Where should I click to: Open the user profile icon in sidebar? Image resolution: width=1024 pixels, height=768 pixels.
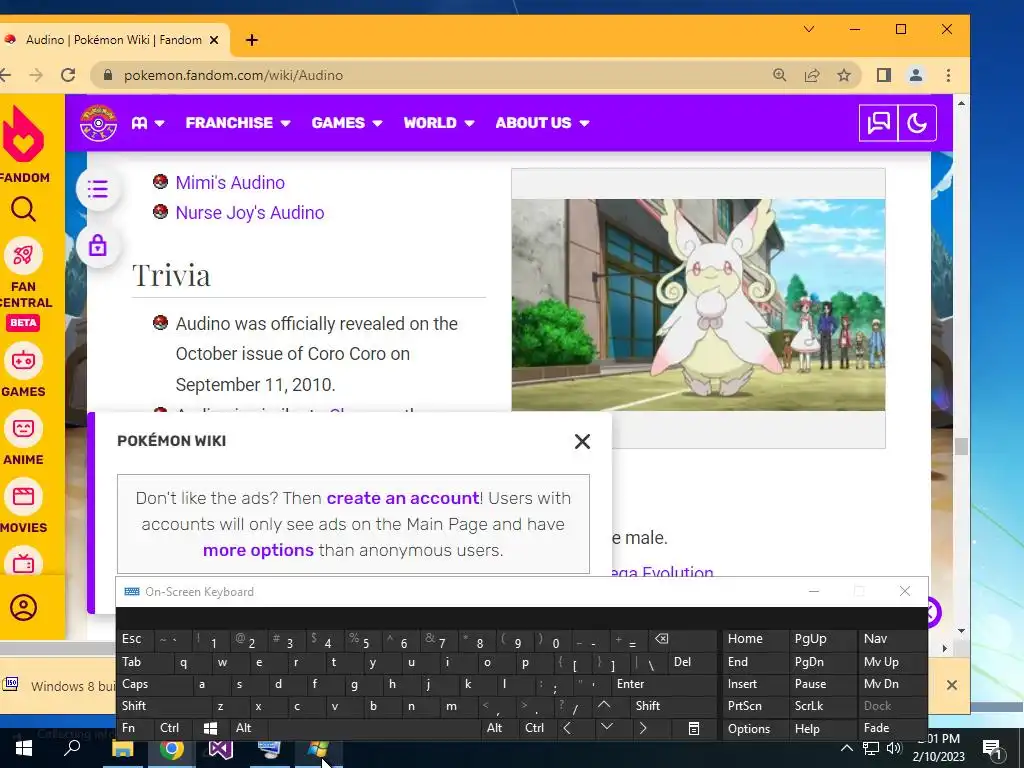coord(24,607)
